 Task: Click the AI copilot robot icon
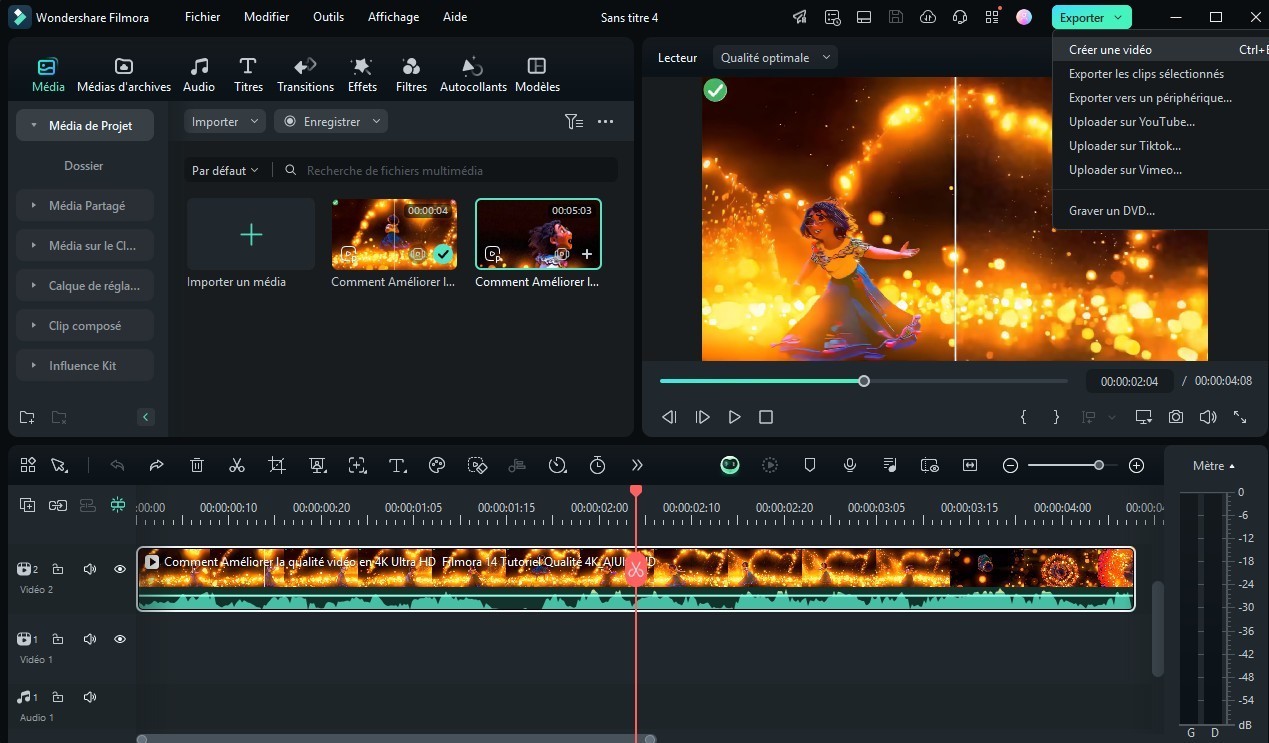(x=730, y=465)
